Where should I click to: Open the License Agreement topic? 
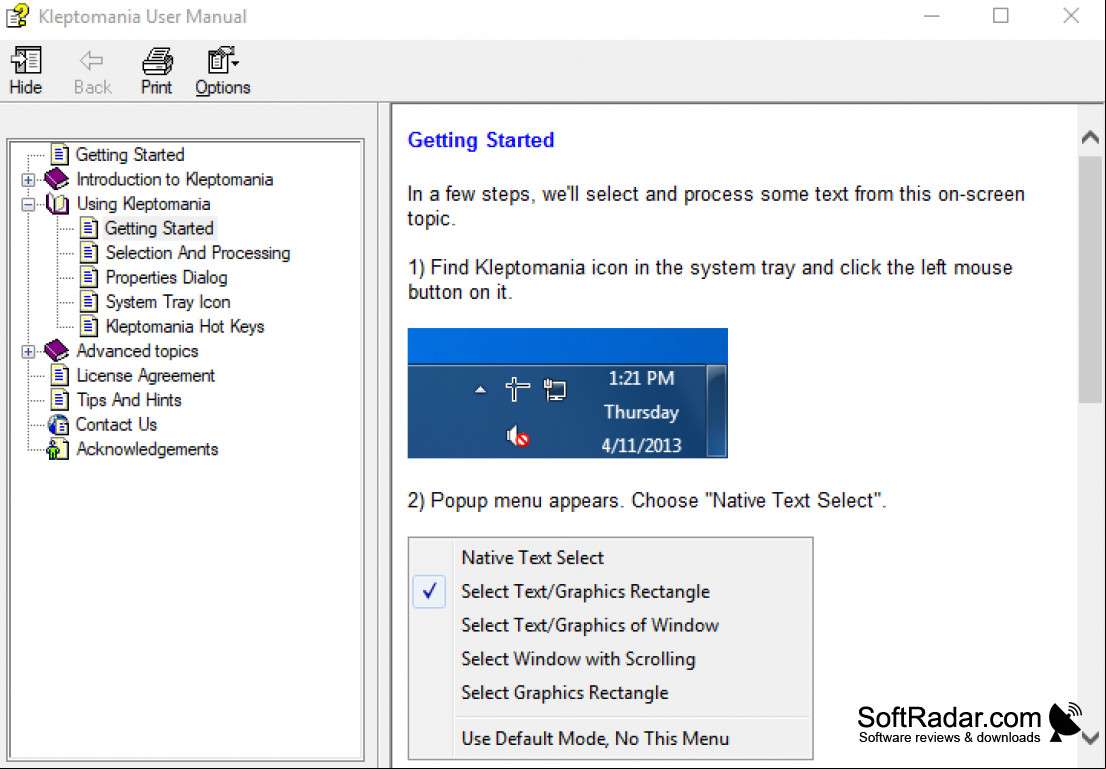pyautogui.click(x=145, y=375)
